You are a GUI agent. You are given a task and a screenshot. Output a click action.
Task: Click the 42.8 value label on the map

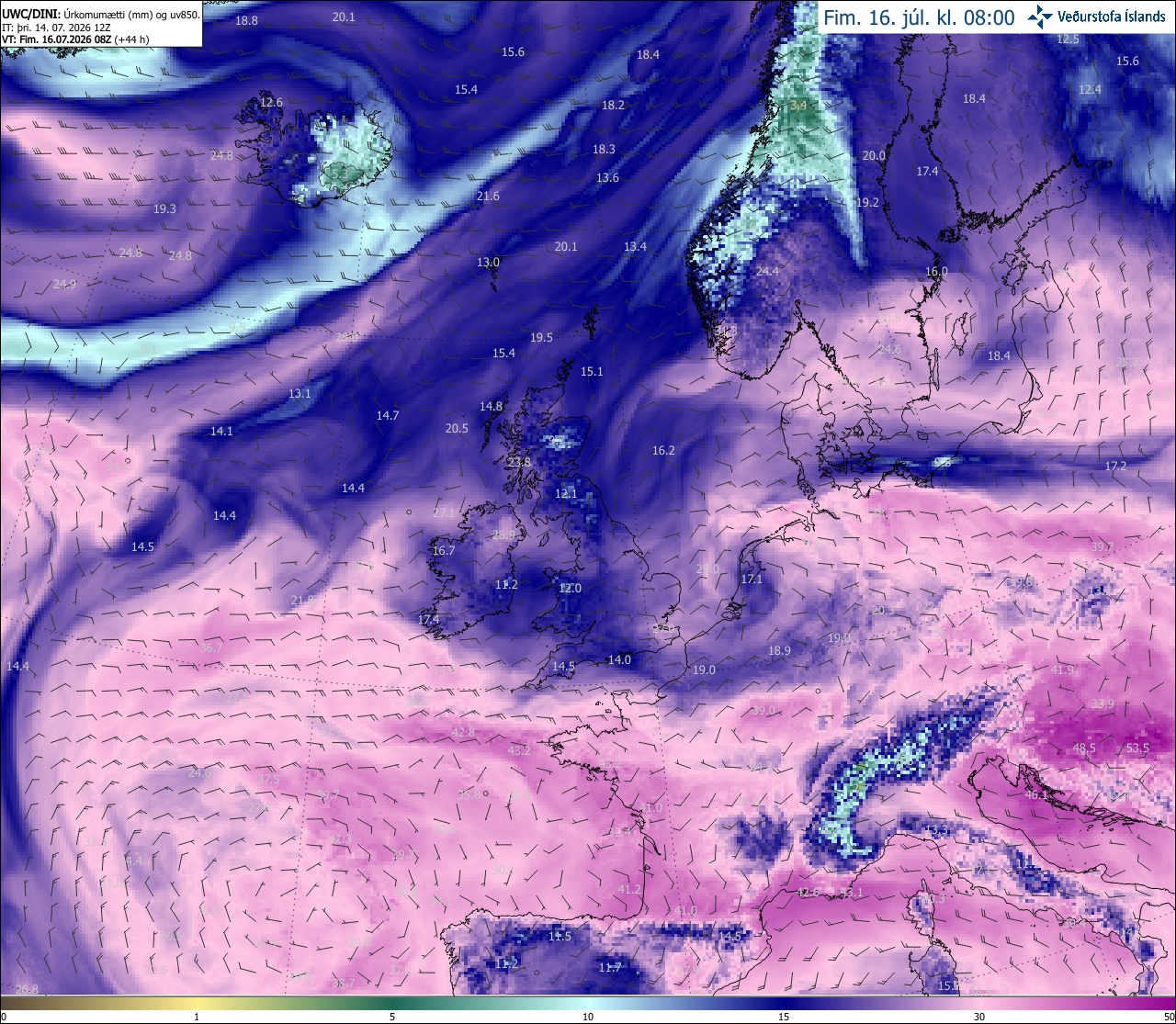tap(463, 732)
